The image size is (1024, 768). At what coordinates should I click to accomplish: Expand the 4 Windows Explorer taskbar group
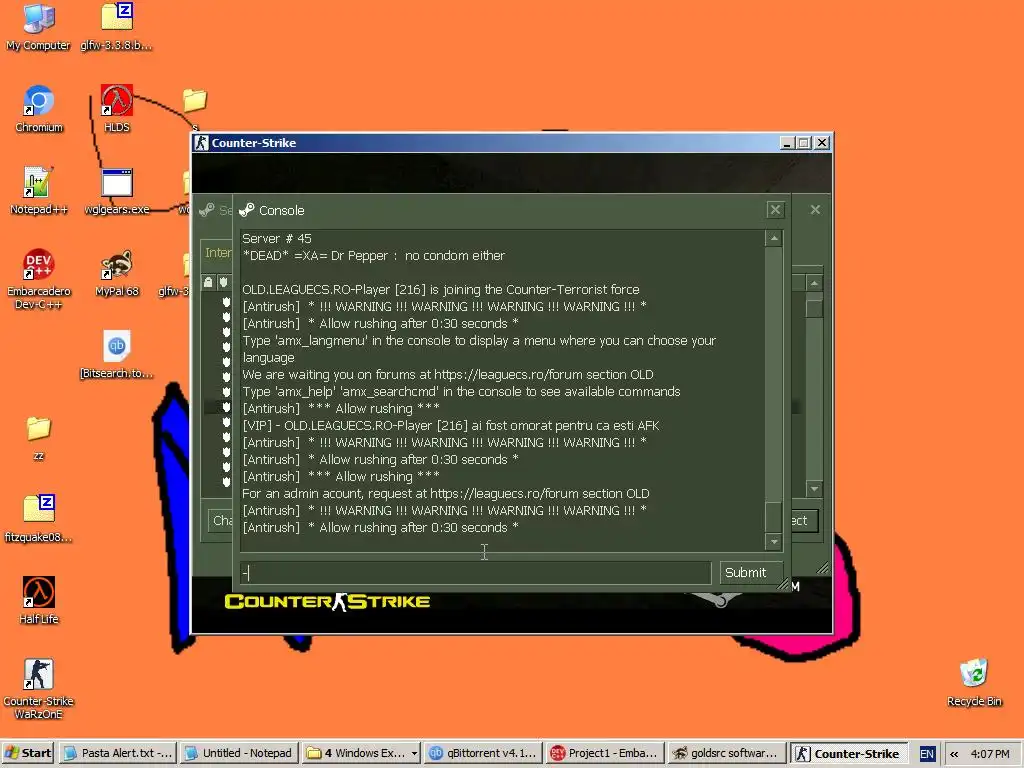pos(361,753)
